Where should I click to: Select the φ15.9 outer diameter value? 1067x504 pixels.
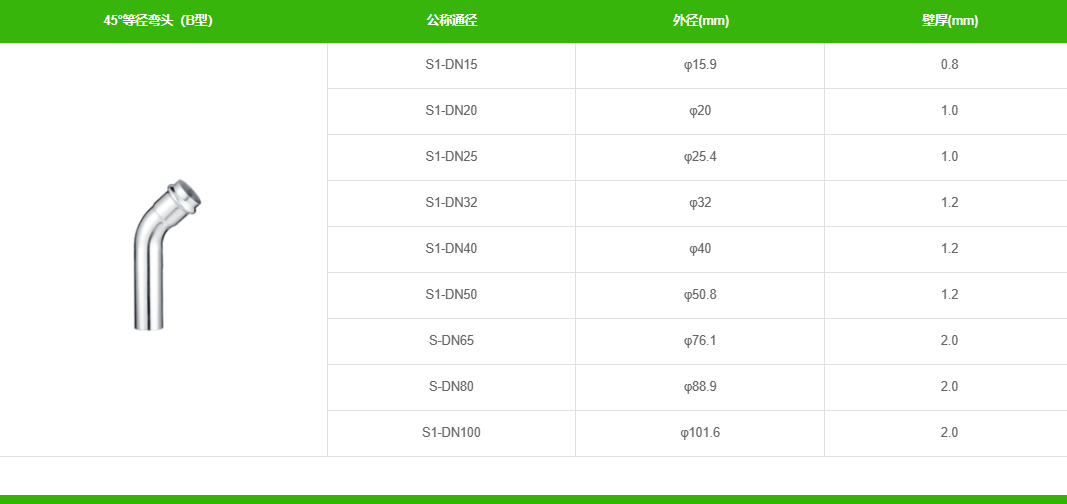point(700,65)
